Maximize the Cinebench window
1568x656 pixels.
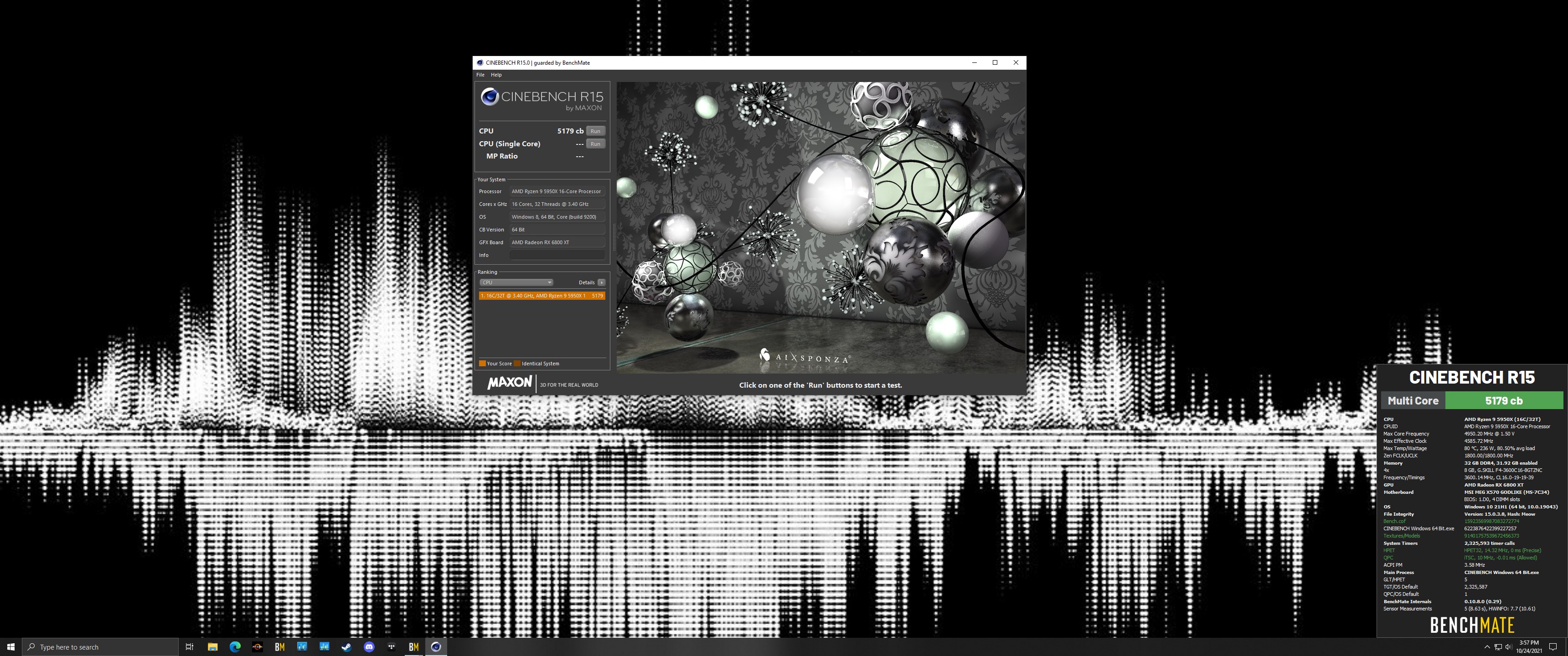[x=995, y=63]
